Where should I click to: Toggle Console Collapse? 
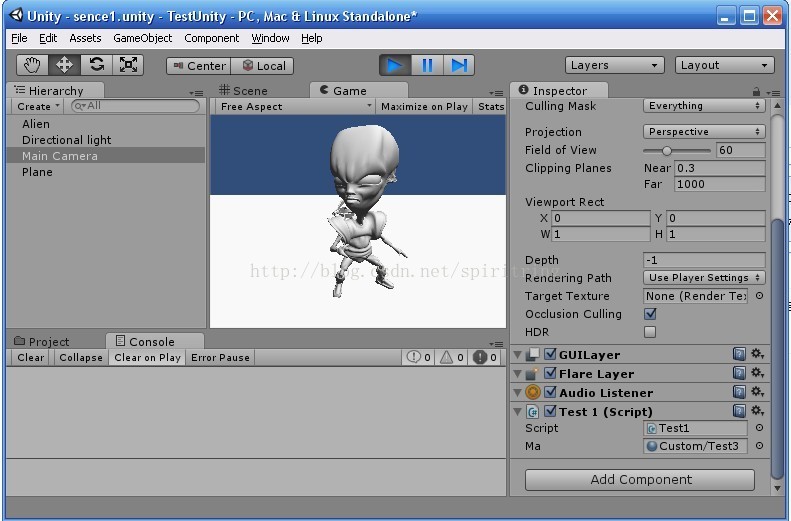point(81,358)
